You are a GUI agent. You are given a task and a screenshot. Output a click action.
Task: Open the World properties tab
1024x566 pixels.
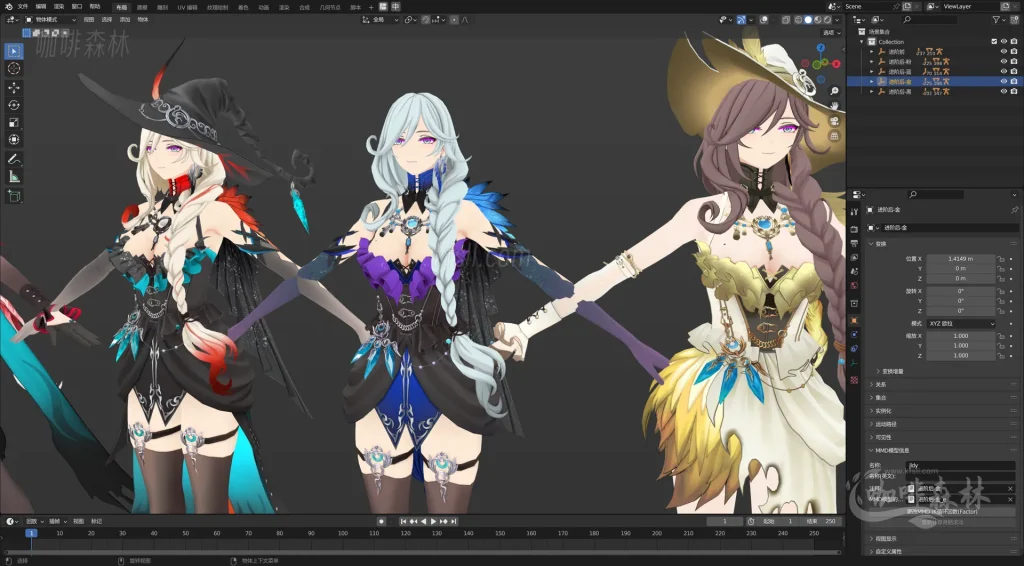point(854,285)
